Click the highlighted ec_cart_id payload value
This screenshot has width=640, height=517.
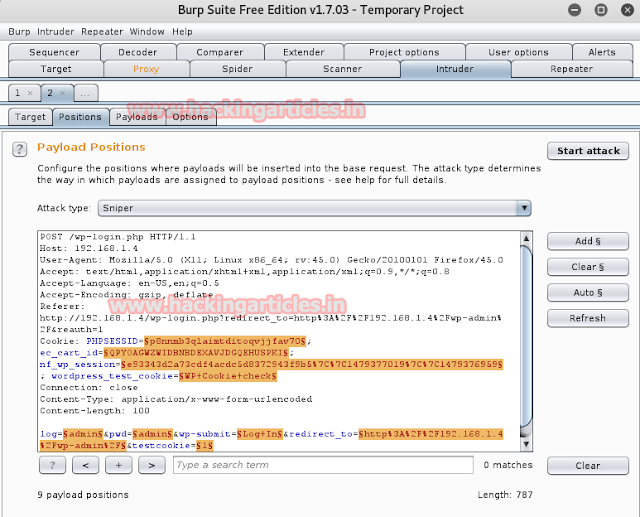coord(196,353)
